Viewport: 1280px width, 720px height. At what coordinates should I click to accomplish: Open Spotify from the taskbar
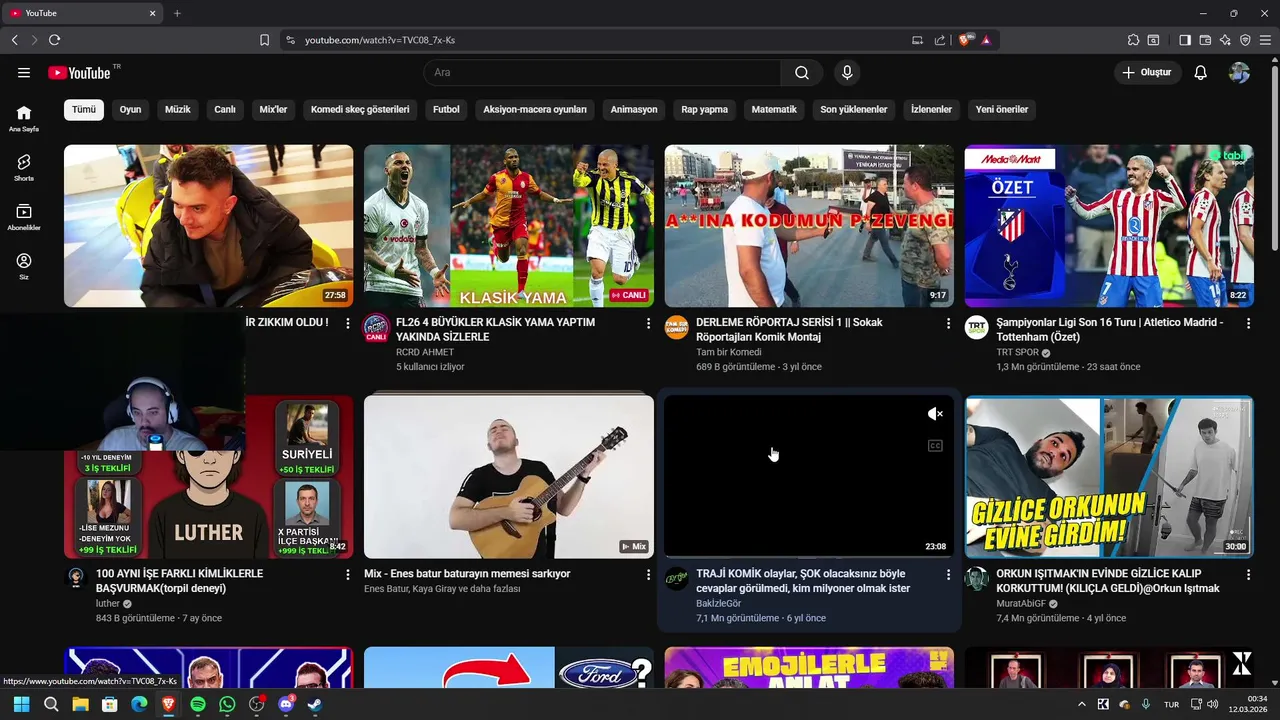pyautogui.click(x=198, y=704)
